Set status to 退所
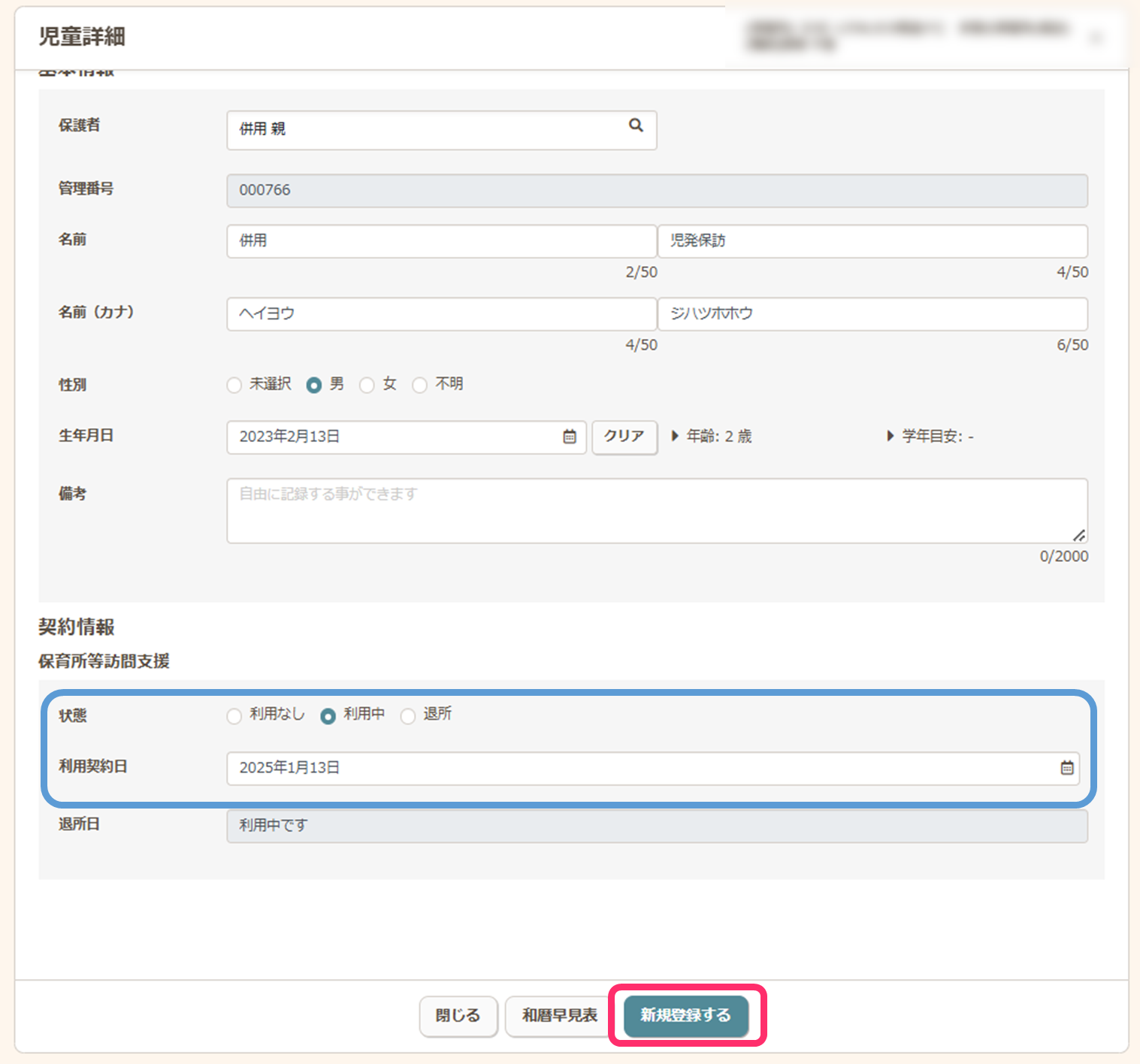The width and height of the screenshot is (1140, 1064). pos(408,716)
